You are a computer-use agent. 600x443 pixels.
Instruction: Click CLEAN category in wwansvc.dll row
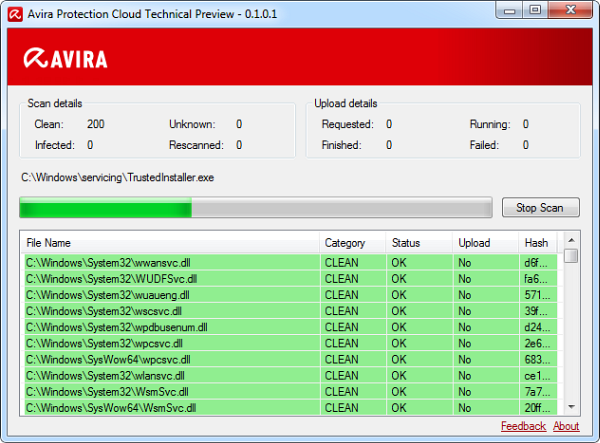(x=341, y=263)
